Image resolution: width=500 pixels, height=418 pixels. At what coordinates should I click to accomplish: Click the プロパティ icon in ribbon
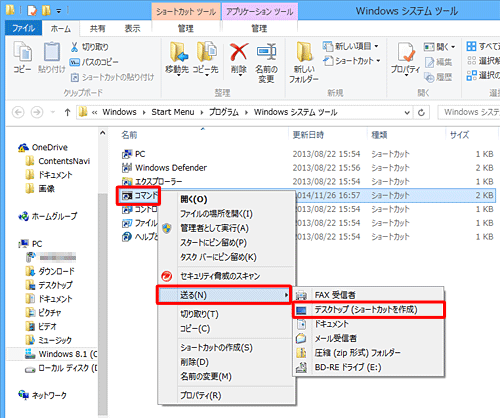406,52
